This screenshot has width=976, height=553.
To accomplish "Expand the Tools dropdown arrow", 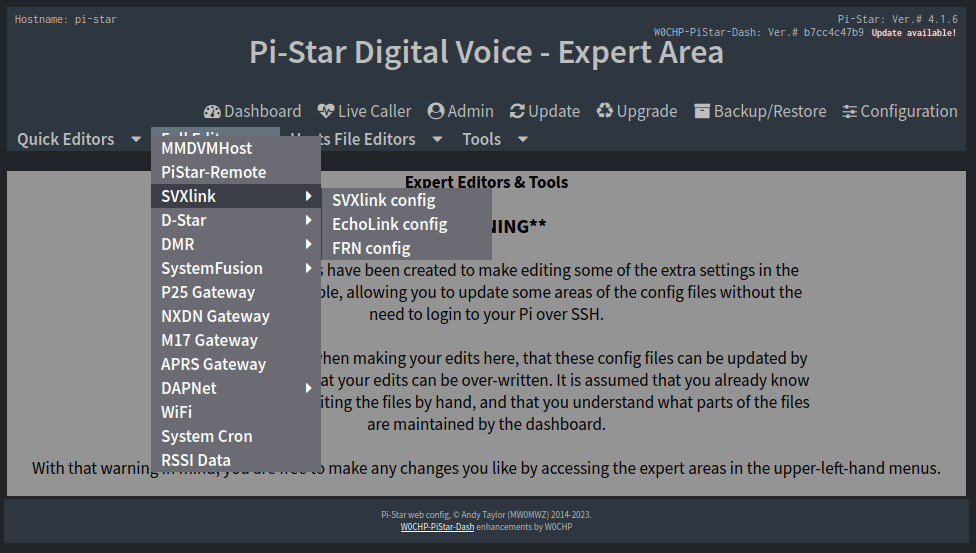I will tap(523, 139).
